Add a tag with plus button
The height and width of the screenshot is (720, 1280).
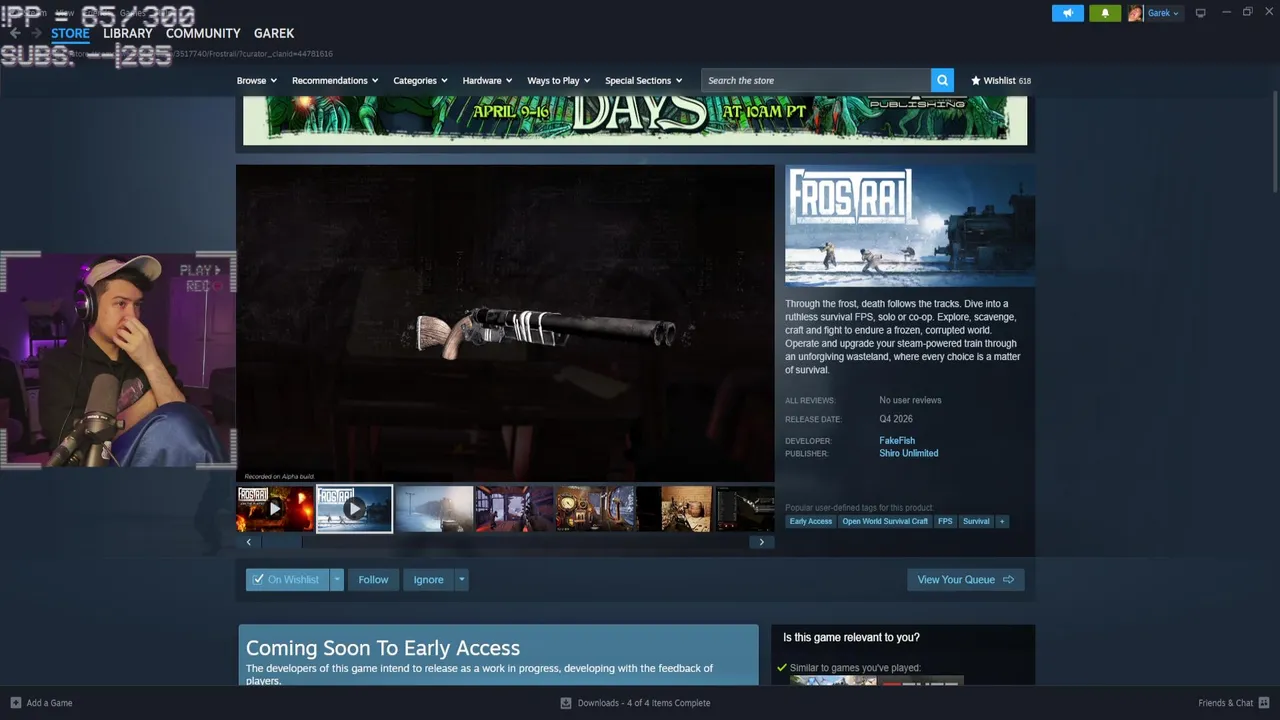click(1001, 521)
